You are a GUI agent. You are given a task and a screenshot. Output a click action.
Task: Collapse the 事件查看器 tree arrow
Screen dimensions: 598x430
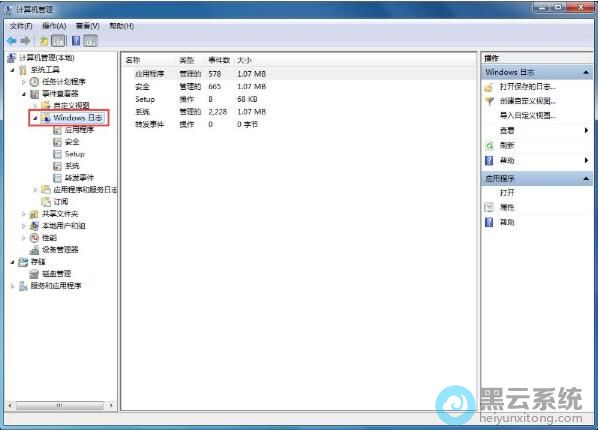coord(24,93)
